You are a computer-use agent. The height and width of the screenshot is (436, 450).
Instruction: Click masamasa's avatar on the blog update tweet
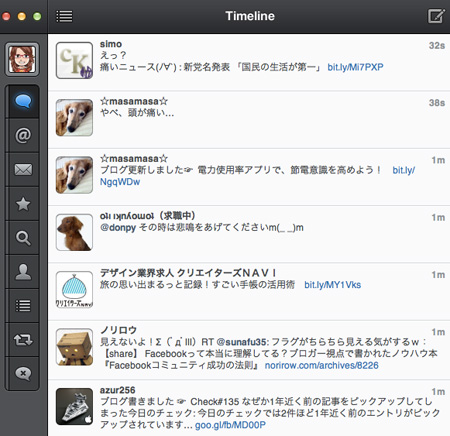74,175
